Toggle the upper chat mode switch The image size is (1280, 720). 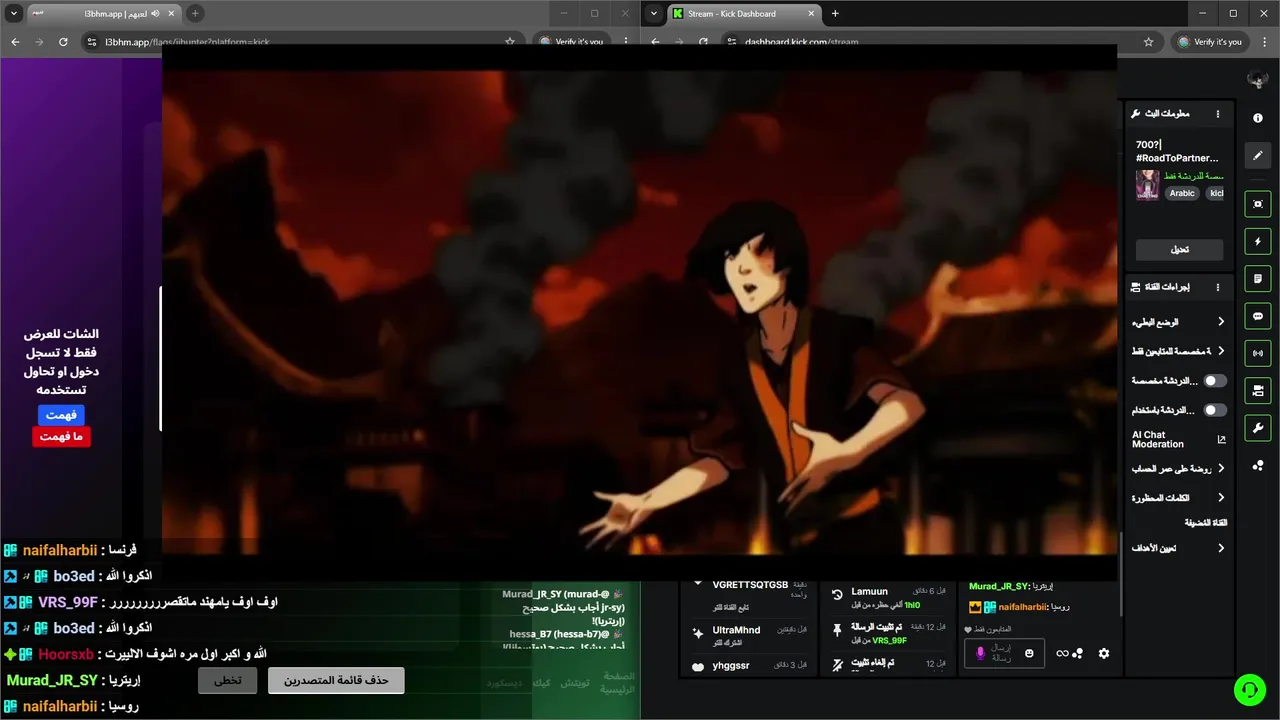[x=1215, y=381]
